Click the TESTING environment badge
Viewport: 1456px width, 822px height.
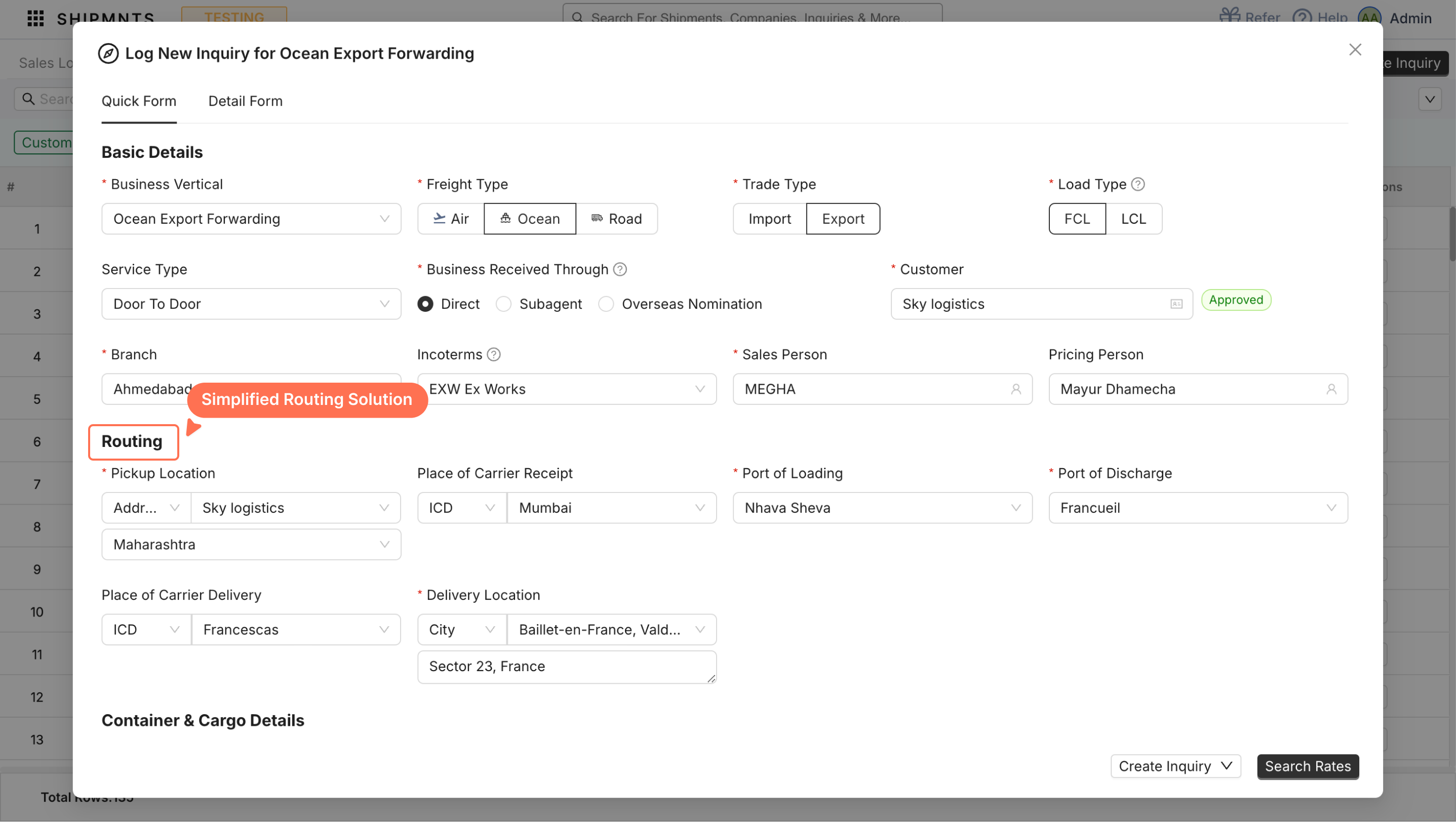point(234,15)
